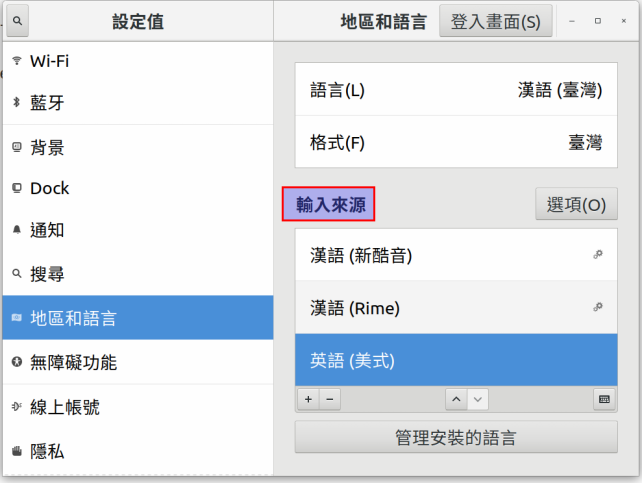The width and height of the screenshot is (642, 483).
Task: Open Dock settings in sidebar
Action: coord(138,188)
